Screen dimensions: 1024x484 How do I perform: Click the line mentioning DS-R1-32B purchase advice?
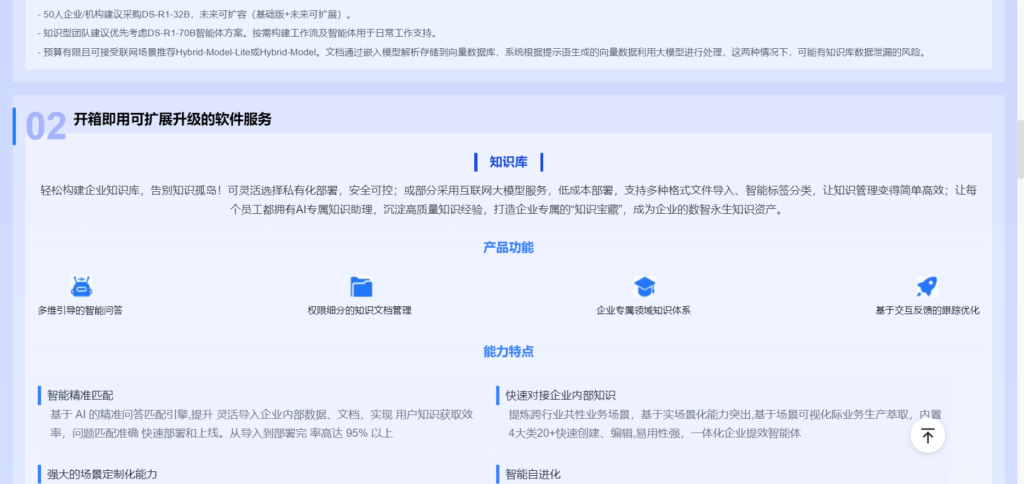(x=194, y=14)
